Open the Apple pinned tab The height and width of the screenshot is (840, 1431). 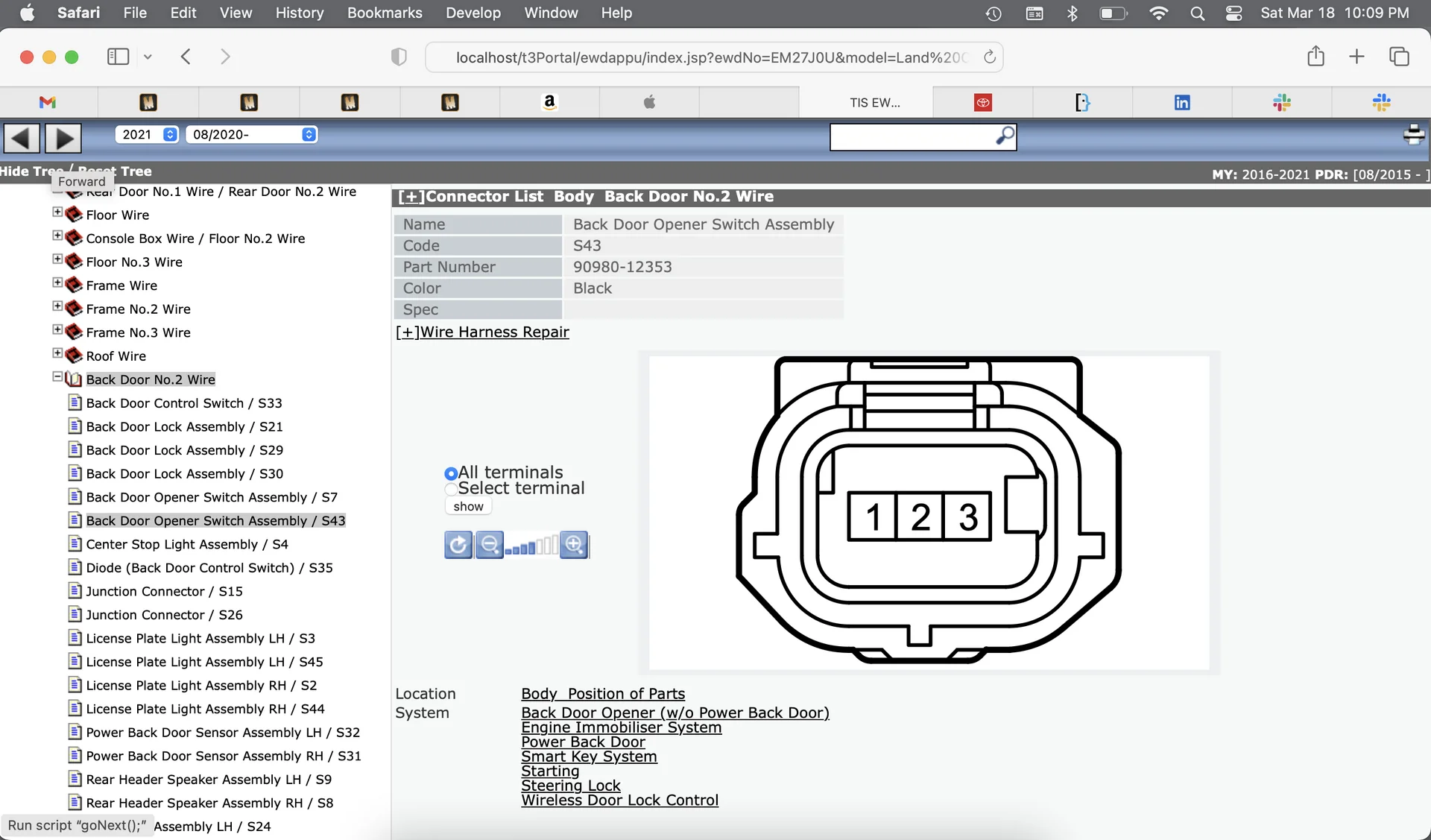[x=649, y=102]
